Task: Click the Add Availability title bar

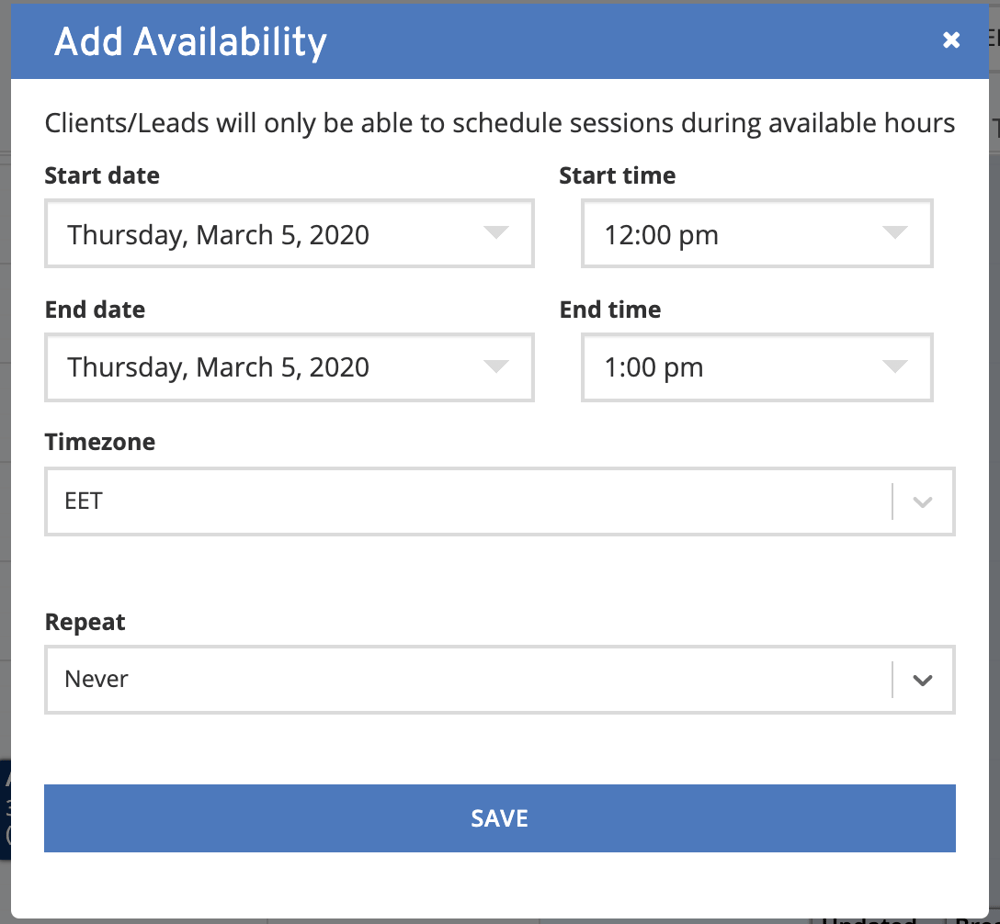Action: [190, 42]
